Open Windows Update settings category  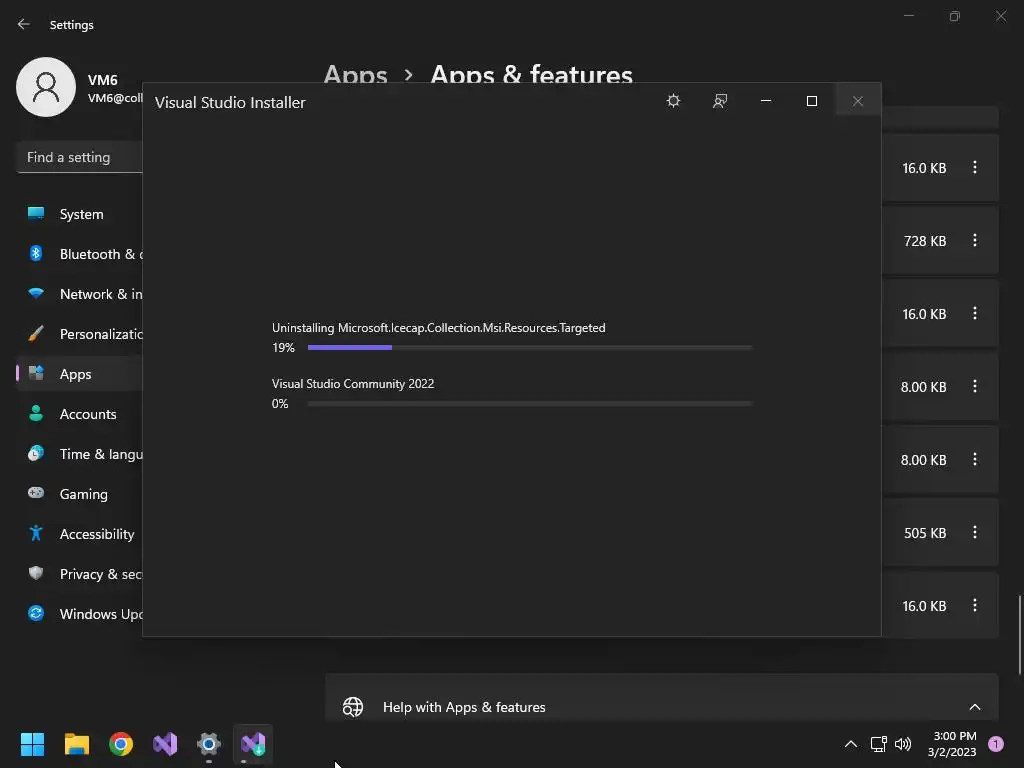pos(78,614)
